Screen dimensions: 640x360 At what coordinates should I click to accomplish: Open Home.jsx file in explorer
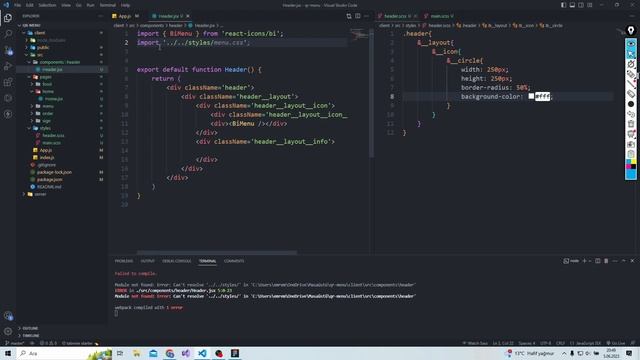53,99
